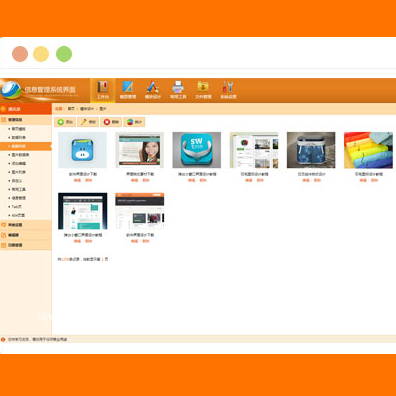This screenshot has width=396, height=396.
Task: Click the red circle Delete toolbar button
Action: (111, 122)
